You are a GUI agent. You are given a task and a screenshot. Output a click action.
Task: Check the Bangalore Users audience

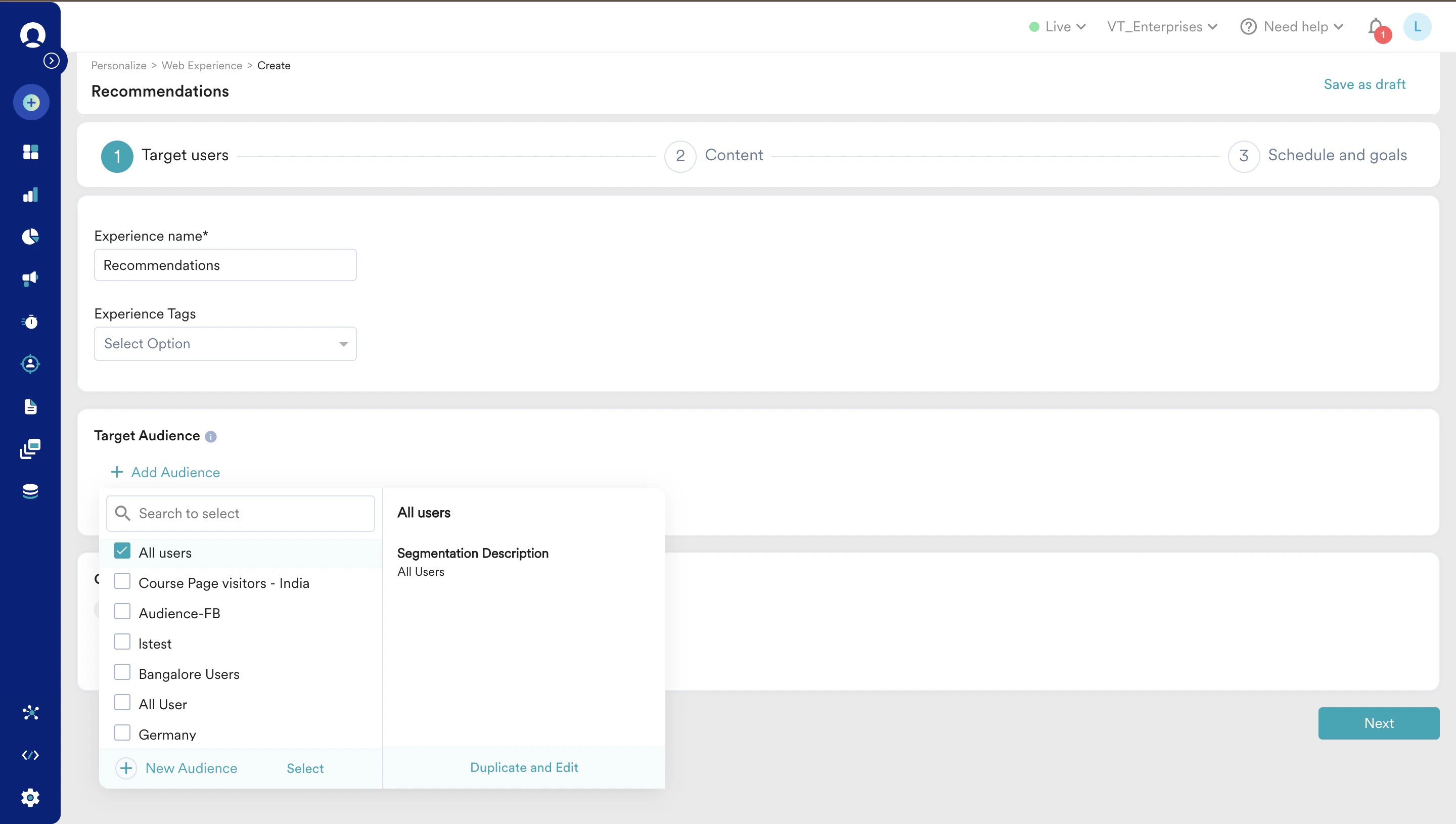[122, 672]
